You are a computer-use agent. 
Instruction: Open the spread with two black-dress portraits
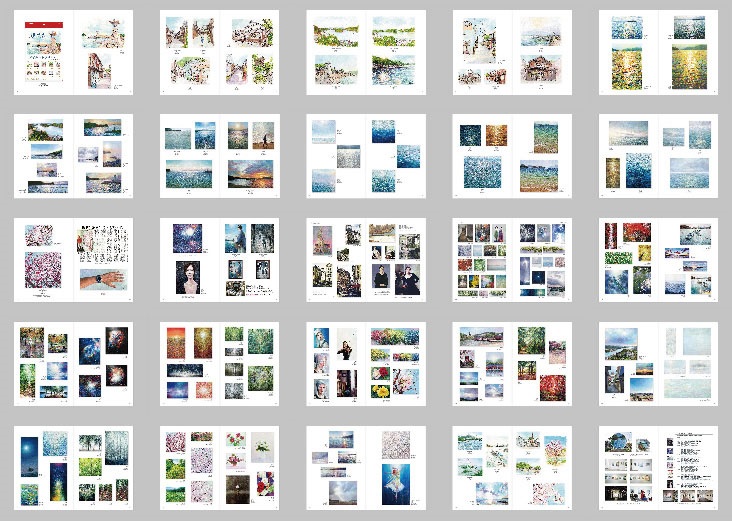coord(366,260)
